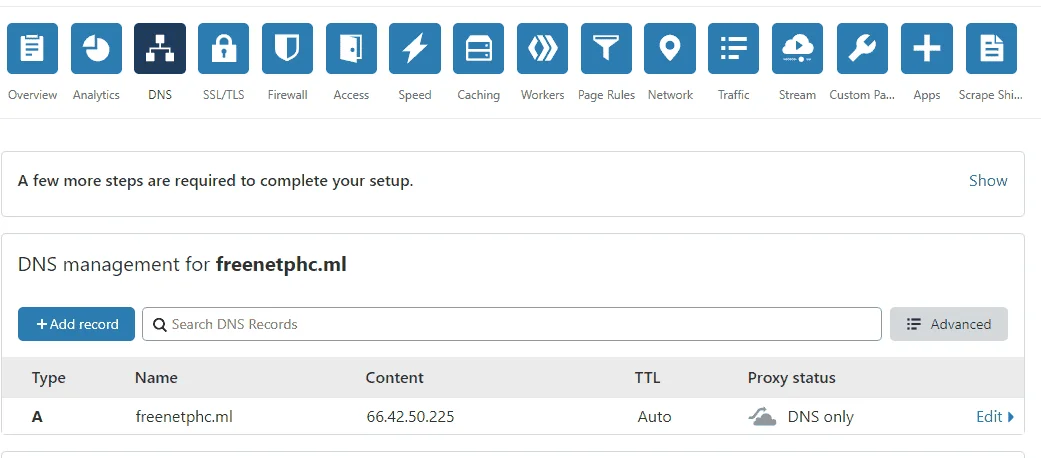Viewport: 1041px width, 458px height.
Task: Open the Overview section icon
Action: coord(33,48)
